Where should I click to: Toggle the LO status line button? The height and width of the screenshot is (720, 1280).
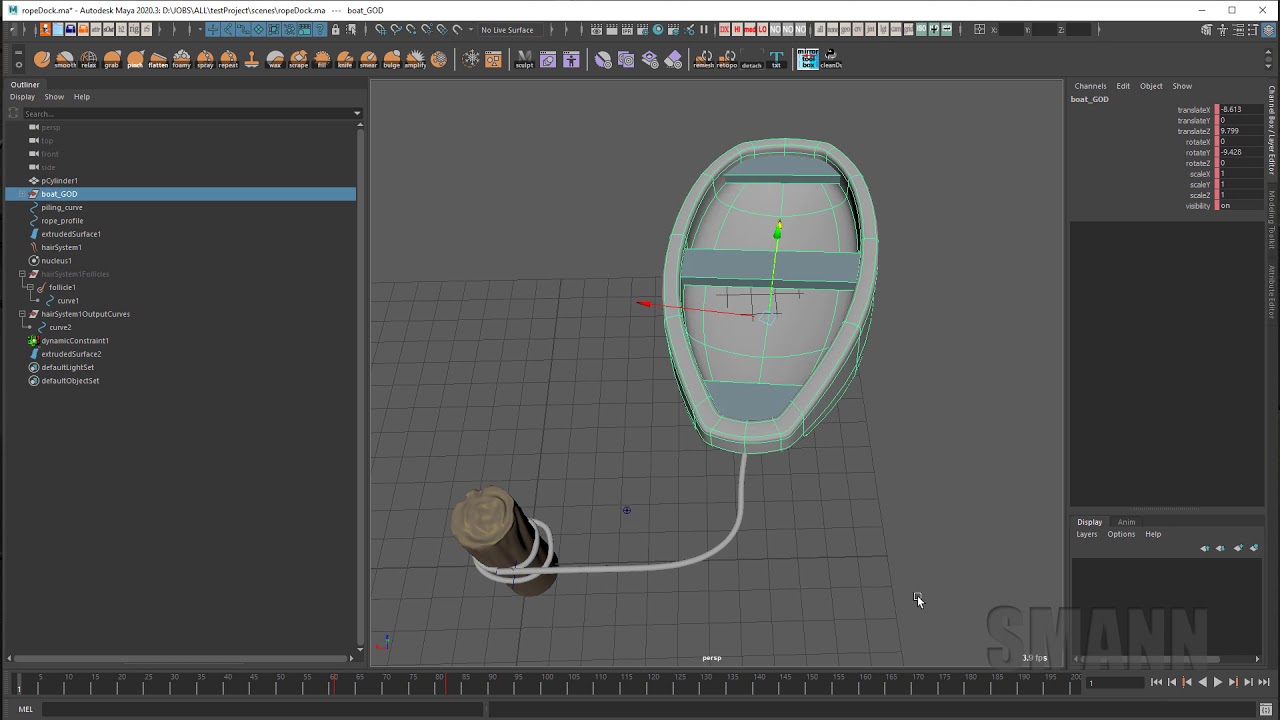pos(762,29)
